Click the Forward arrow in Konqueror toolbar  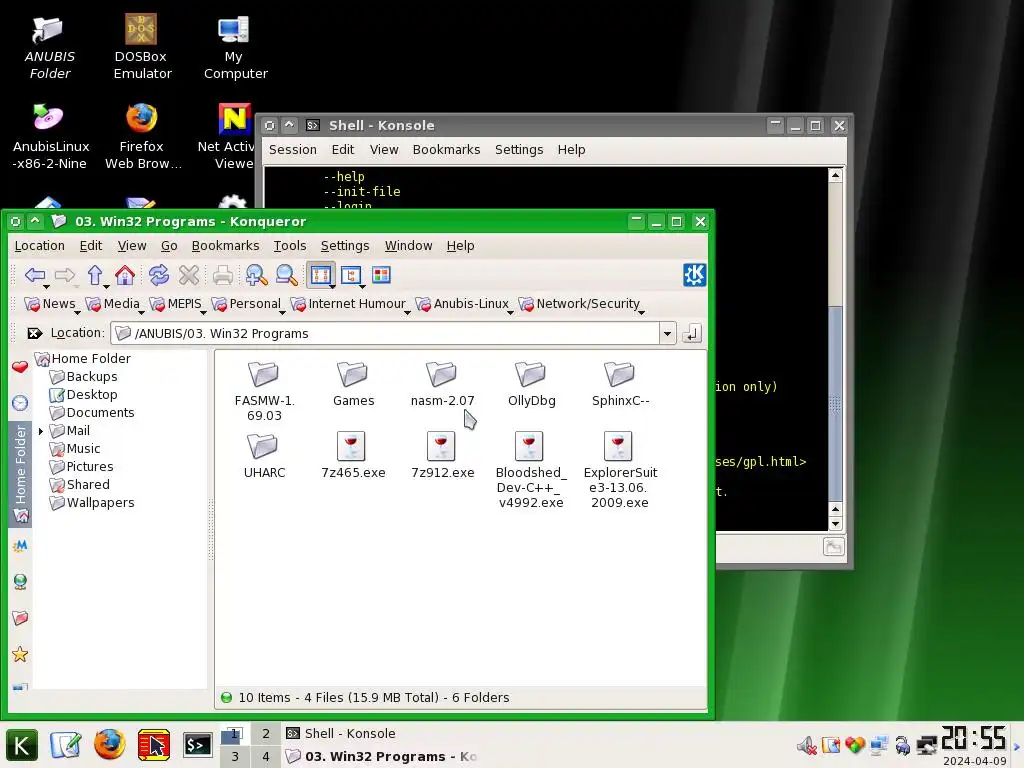(64, 276)
